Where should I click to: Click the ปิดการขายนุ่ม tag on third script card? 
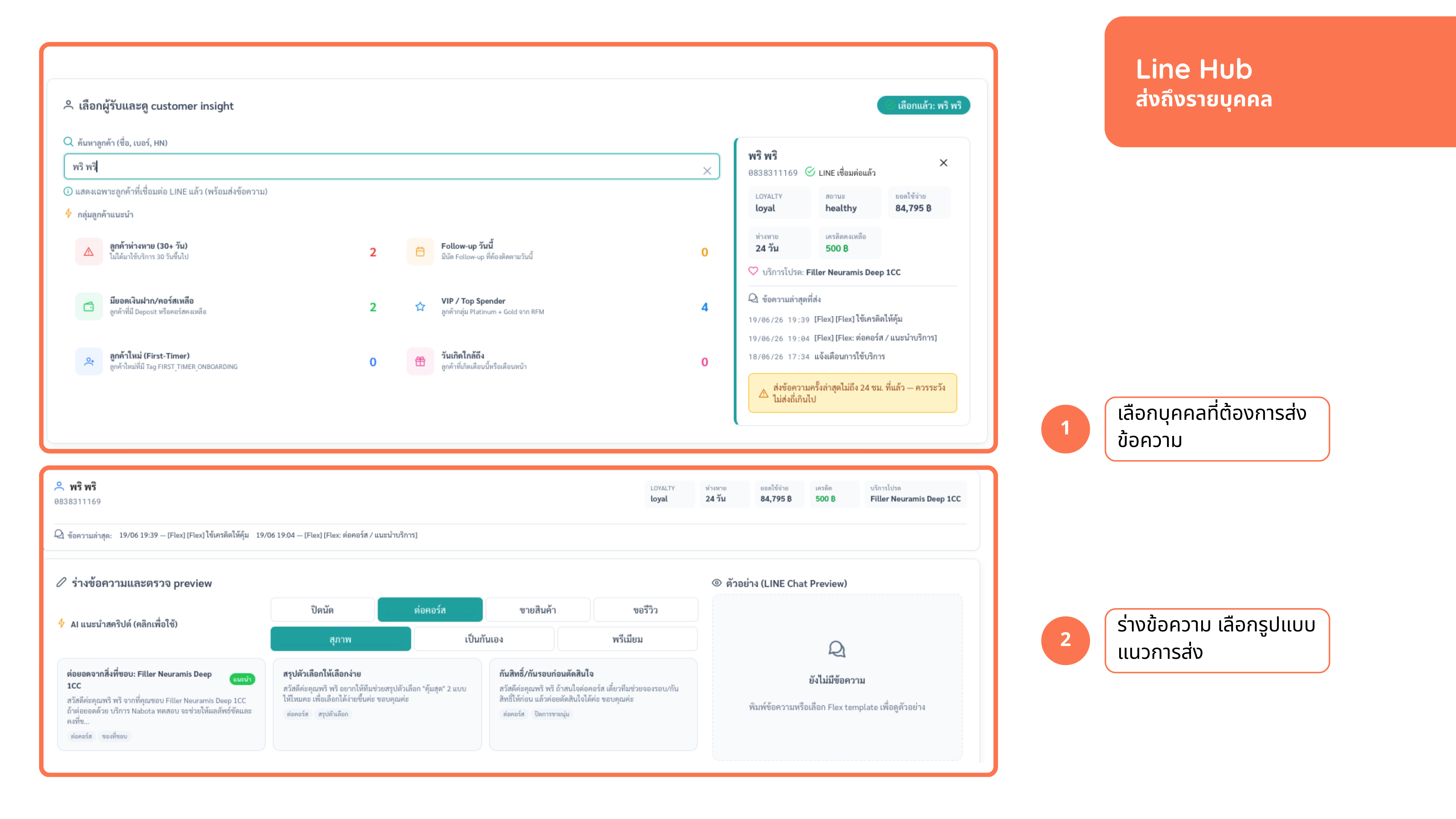point(552,714)
